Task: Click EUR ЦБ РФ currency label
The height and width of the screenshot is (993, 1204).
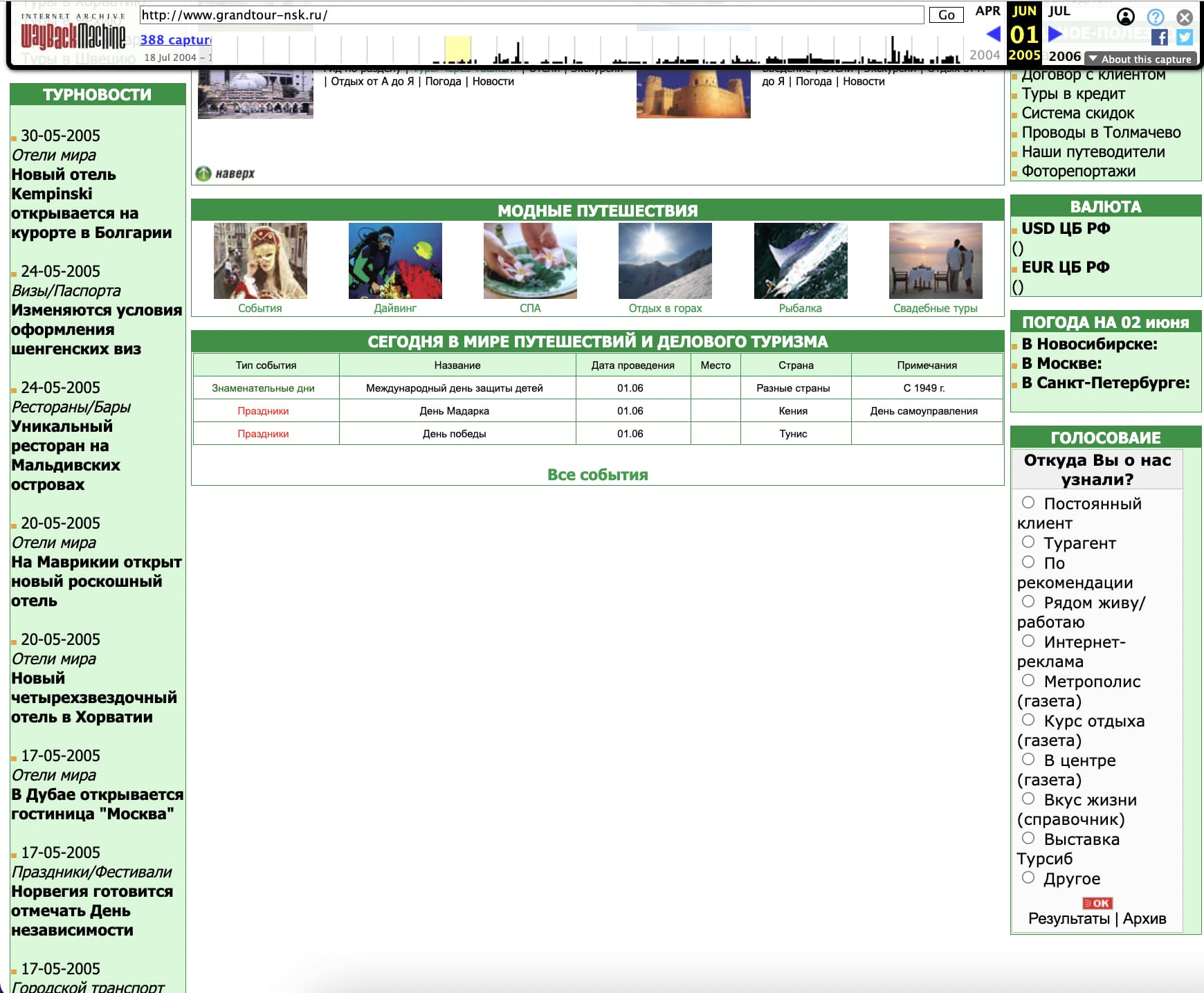Action: 1066,267
